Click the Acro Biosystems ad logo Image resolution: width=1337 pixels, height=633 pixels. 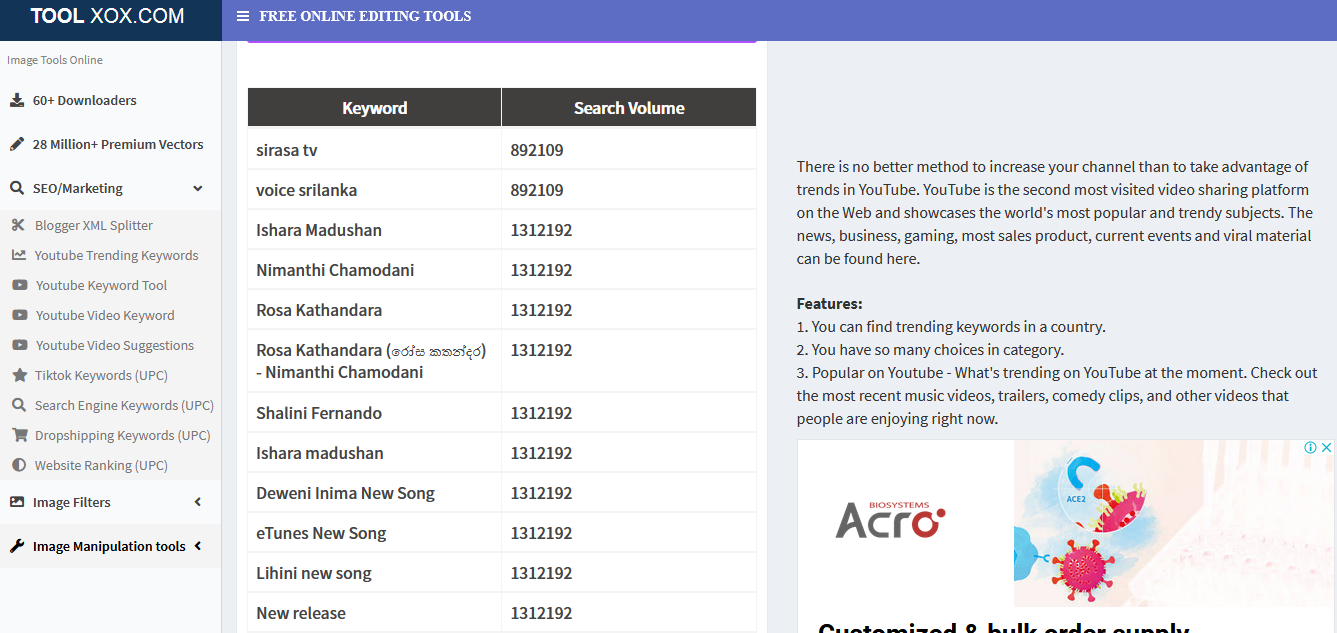coord(890,520)
